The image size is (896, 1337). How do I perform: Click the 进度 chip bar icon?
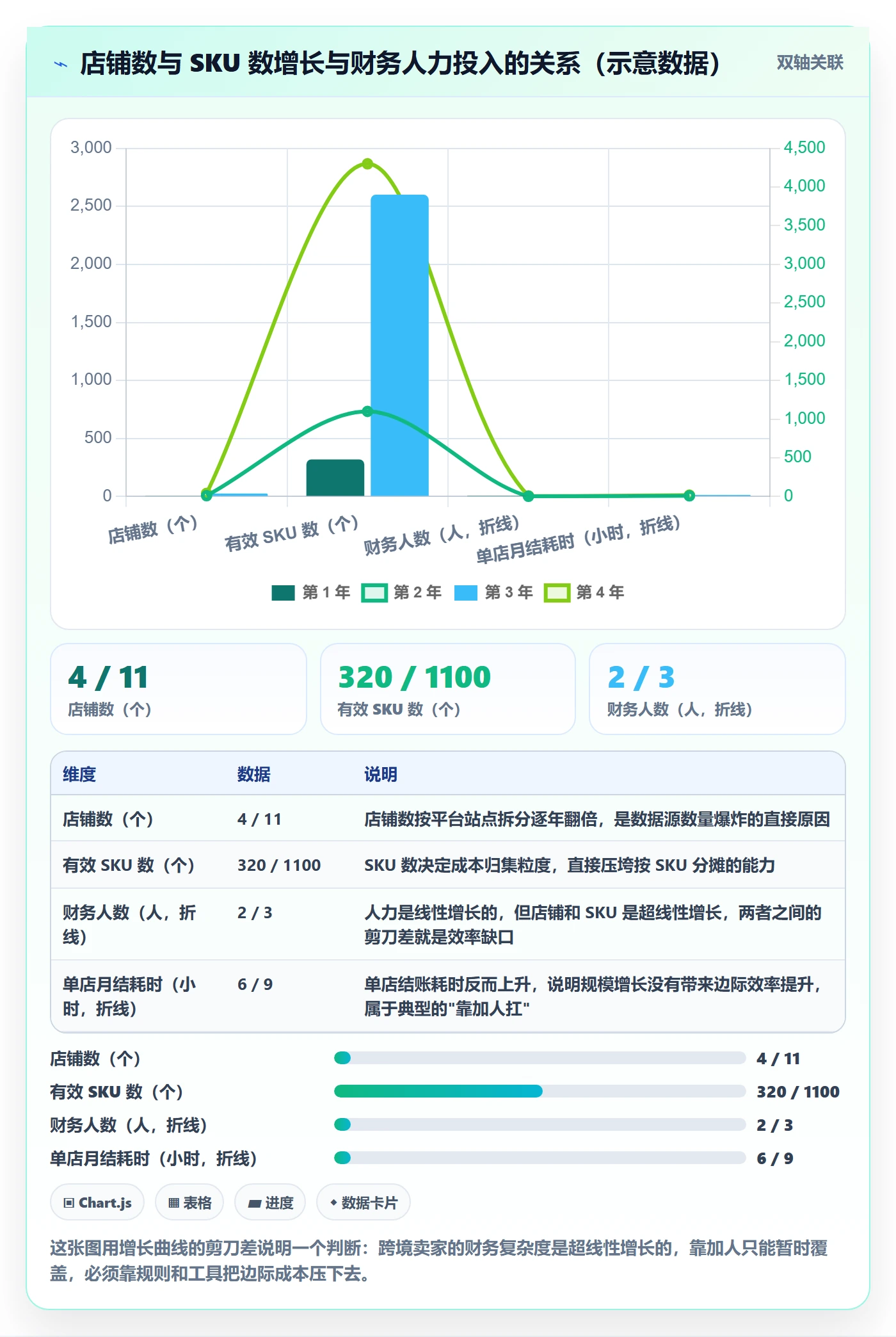point(254,1204)
